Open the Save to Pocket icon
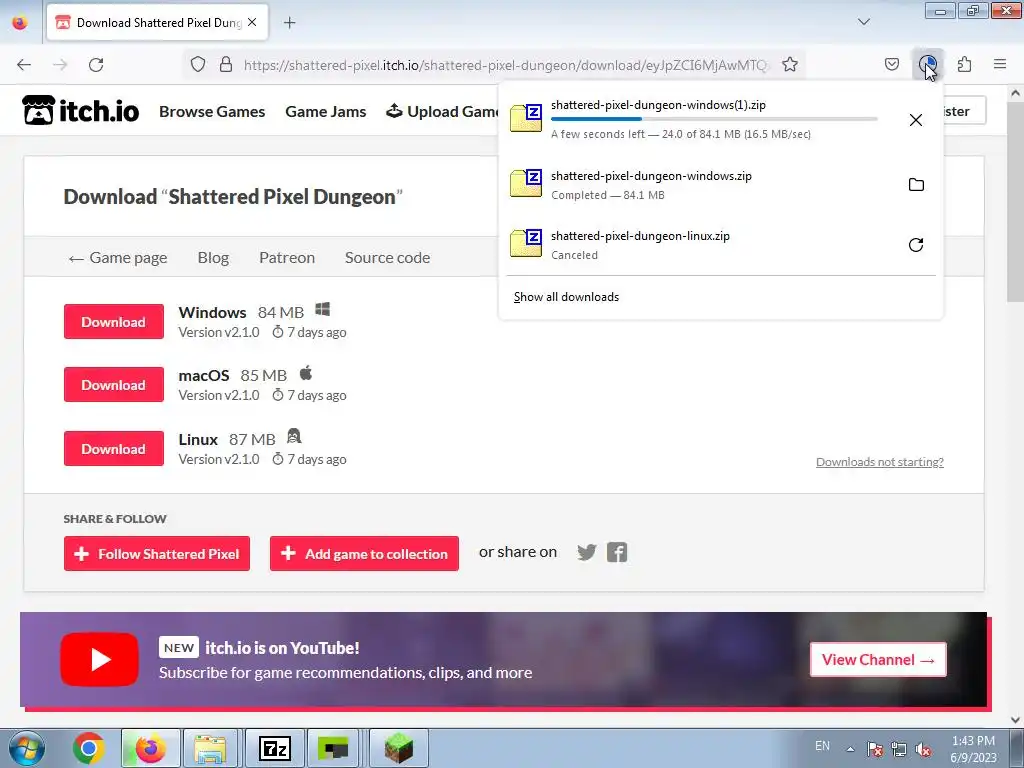 coord(891,65)
